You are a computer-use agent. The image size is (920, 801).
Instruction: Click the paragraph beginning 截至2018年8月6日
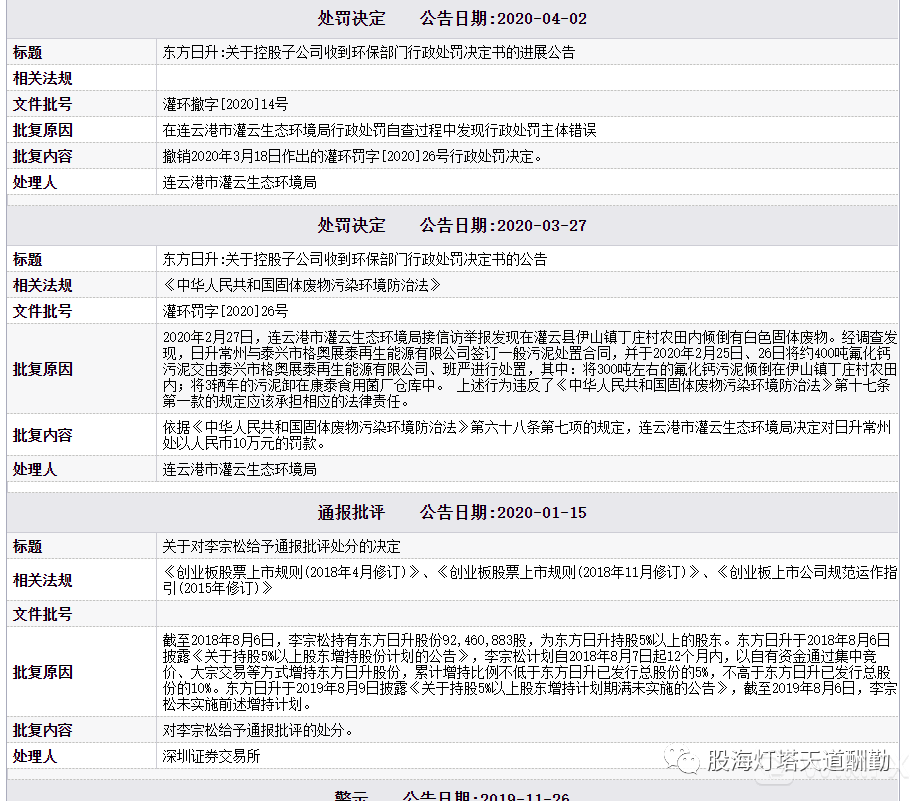pos(530,672)
